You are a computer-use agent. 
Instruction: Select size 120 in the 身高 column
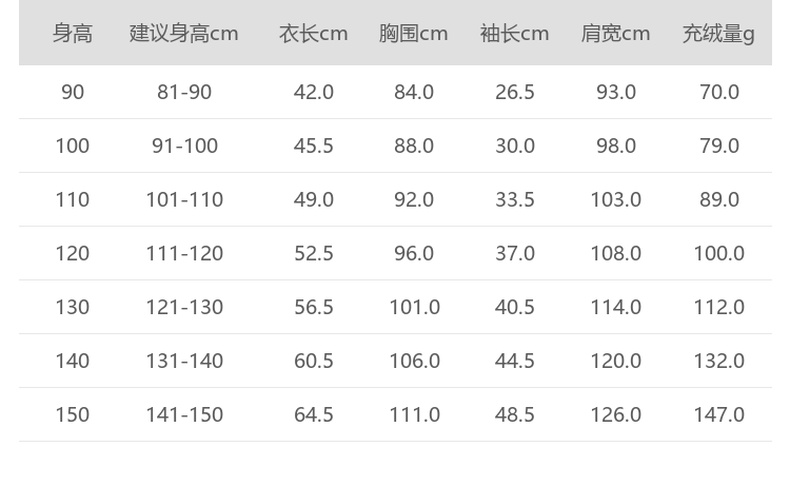(x=72, y=254)
